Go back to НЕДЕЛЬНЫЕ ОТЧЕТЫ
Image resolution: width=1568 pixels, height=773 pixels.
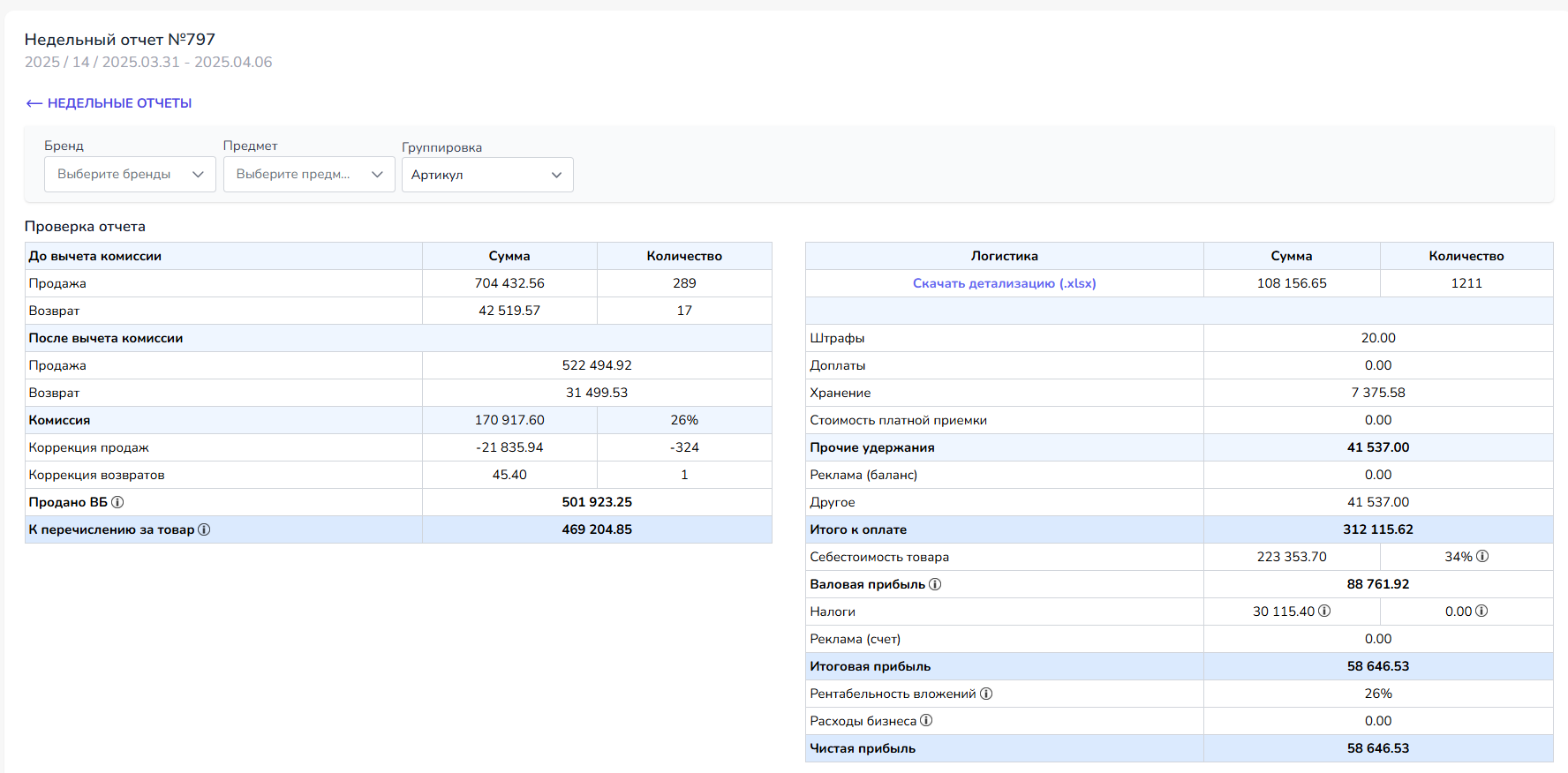point(109,103)
